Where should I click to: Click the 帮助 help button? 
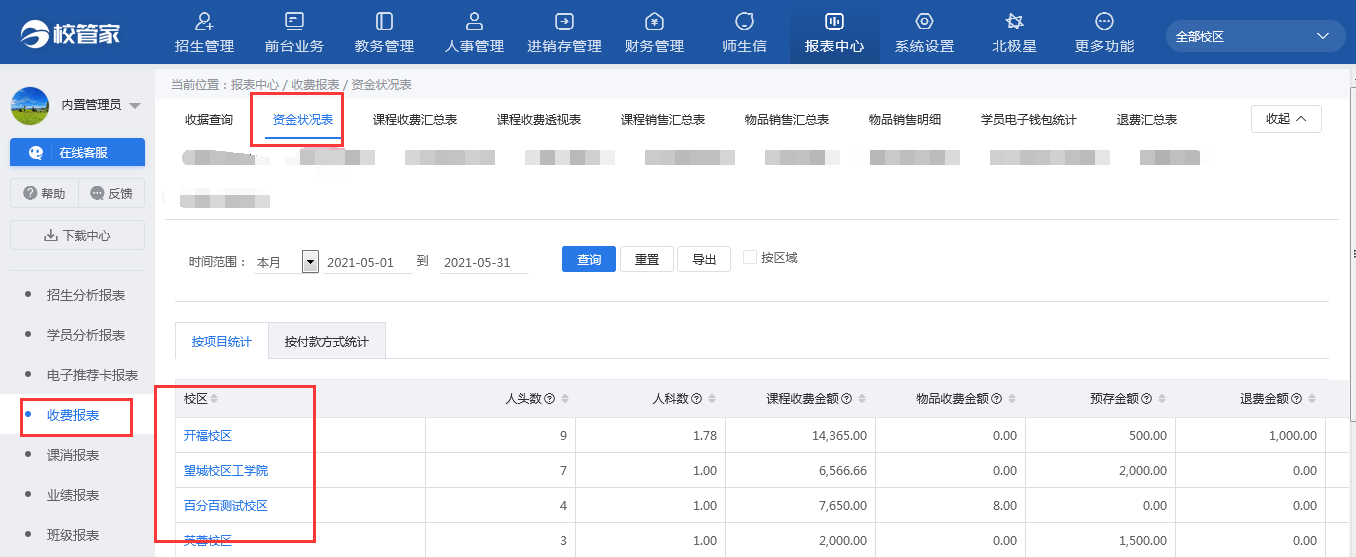pos(44,194)
